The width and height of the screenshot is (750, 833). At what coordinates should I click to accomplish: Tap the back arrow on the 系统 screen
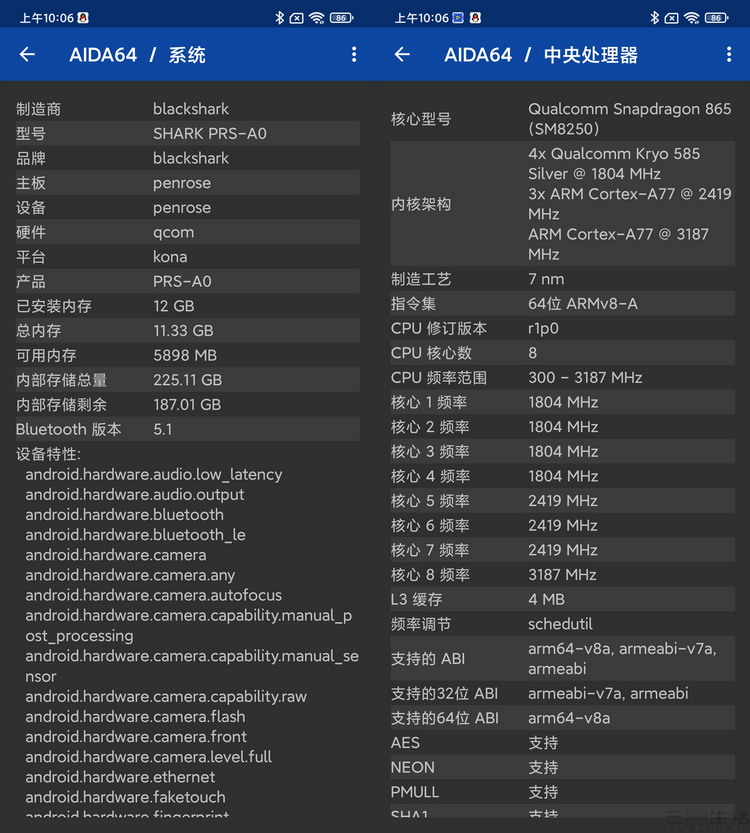tap(27, 54)
